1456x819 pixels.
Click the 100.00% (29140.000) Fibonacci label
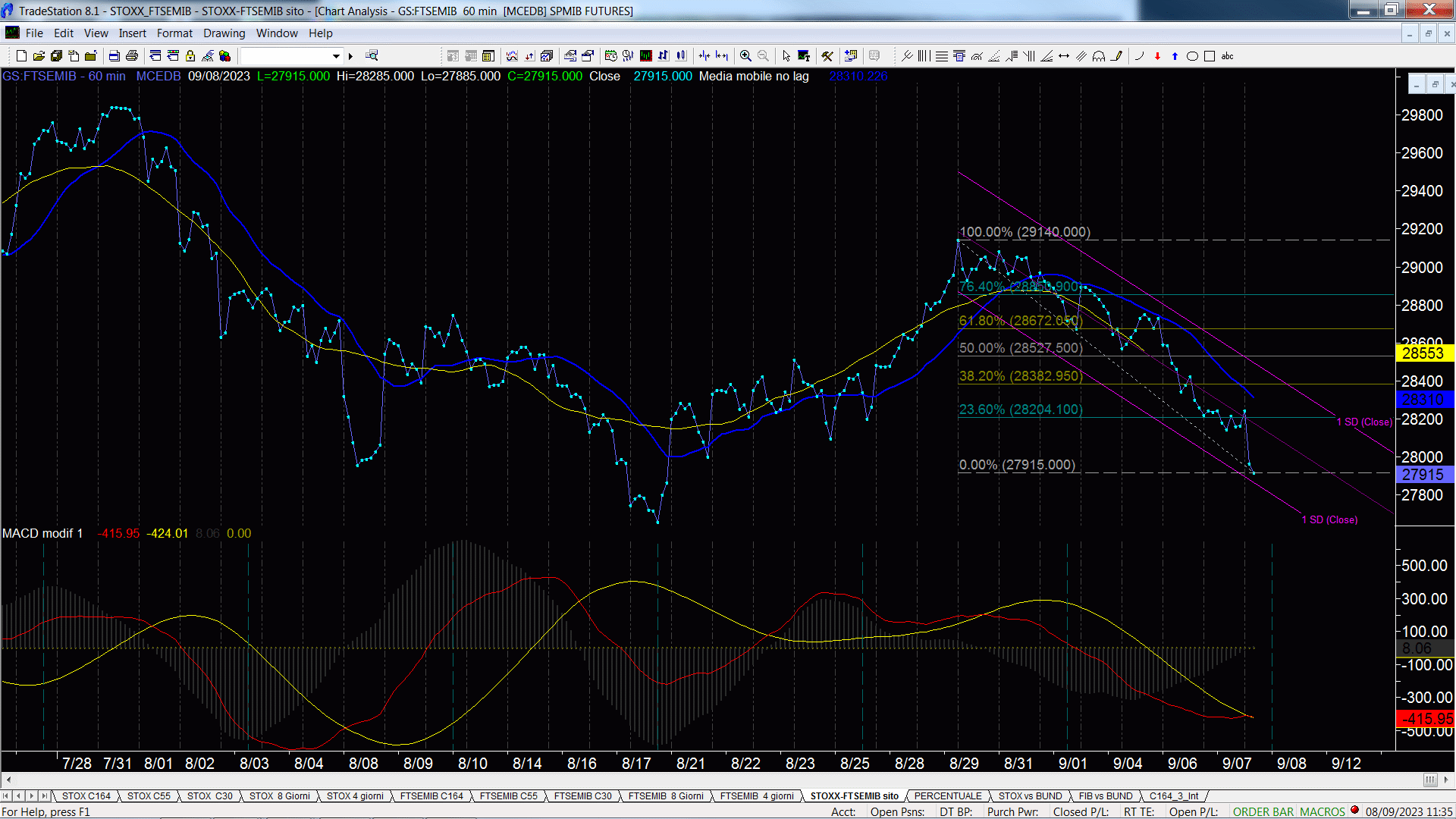click(1025, 232)
